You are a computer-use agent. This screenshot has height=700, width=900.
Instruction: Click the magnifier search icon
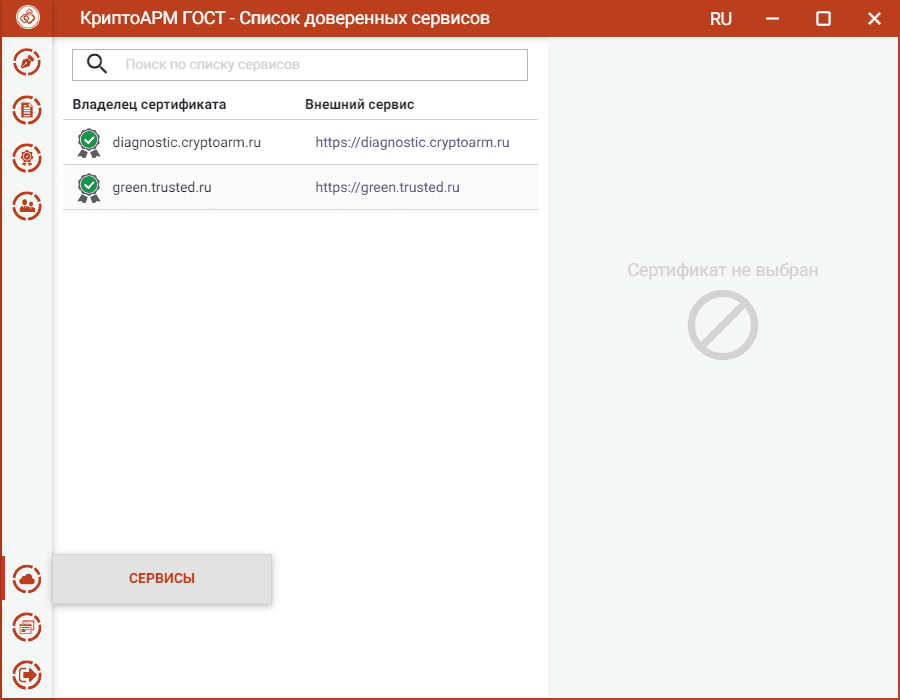point(96,64)
